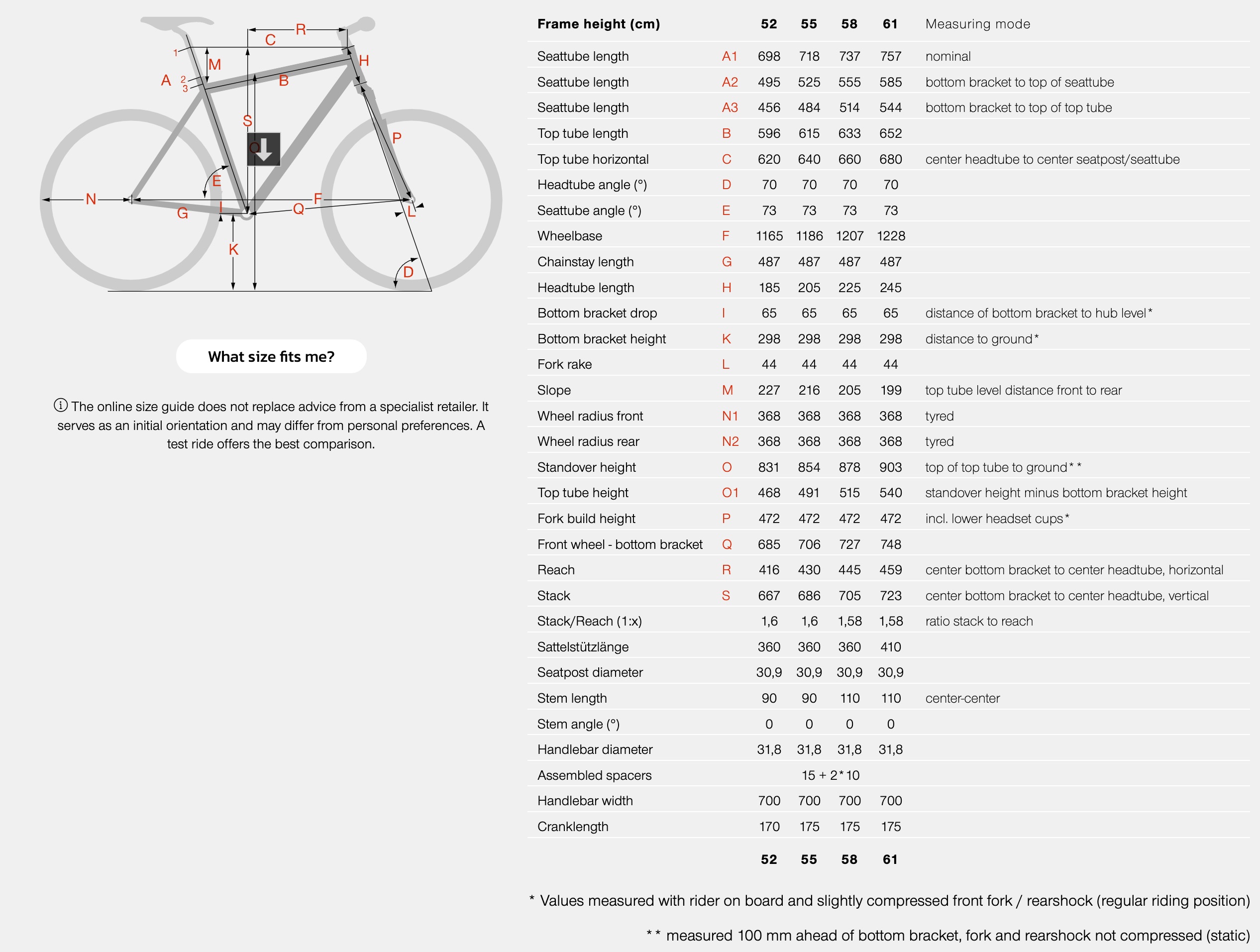Click the Wheelbase row label
Screen dimensions: 1260x952
(570, 236)
